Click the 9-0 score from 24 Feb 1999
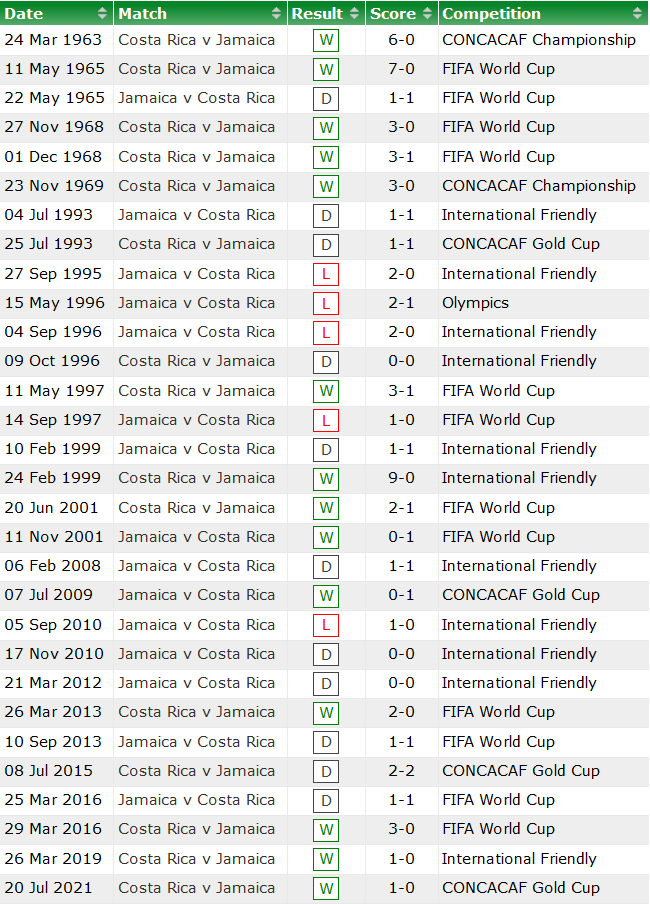Screen dimensions: 650x904 click(401, 478)
